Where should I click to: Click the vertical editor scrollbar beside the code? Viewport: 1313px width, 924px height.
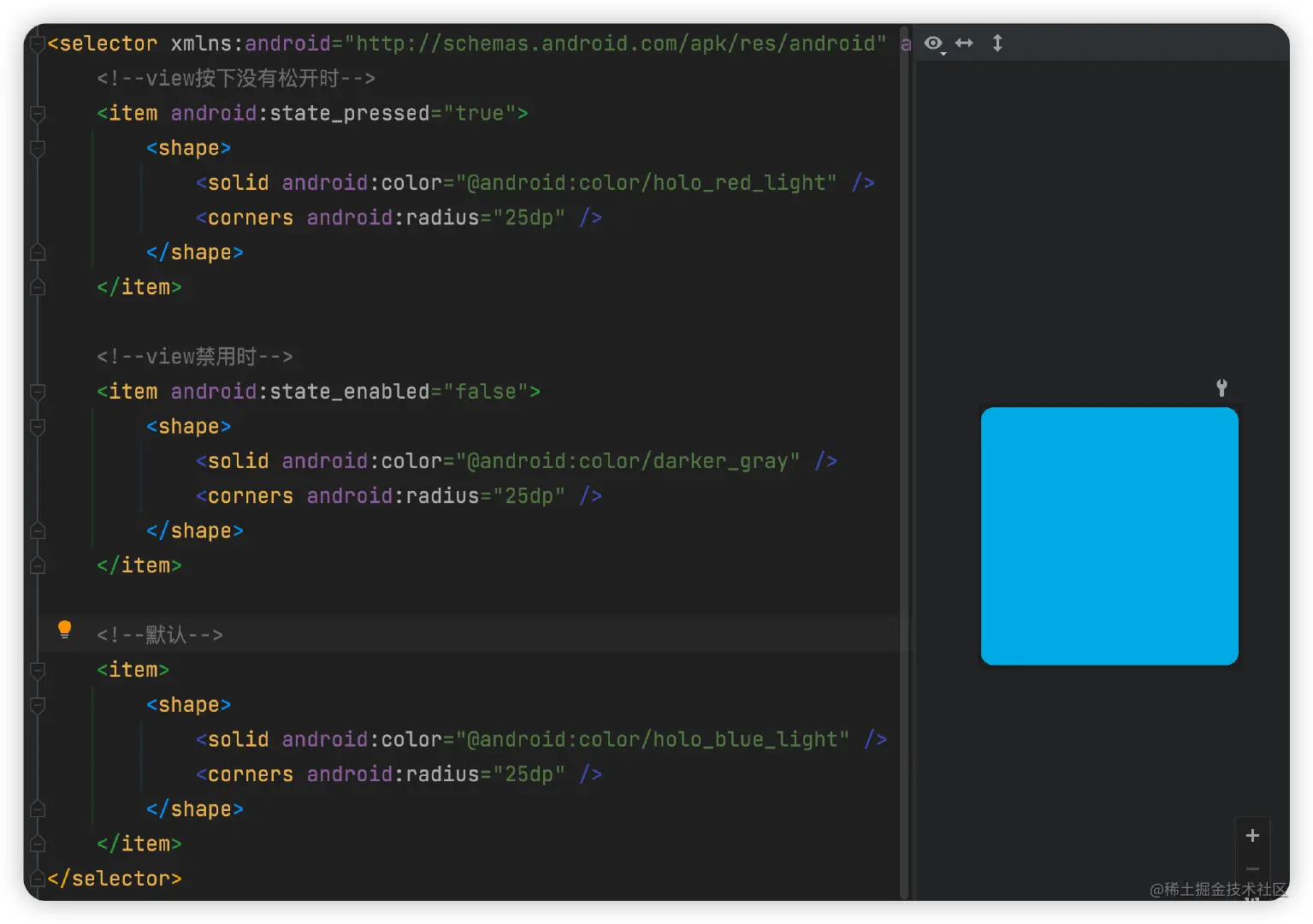pos(904,462)
